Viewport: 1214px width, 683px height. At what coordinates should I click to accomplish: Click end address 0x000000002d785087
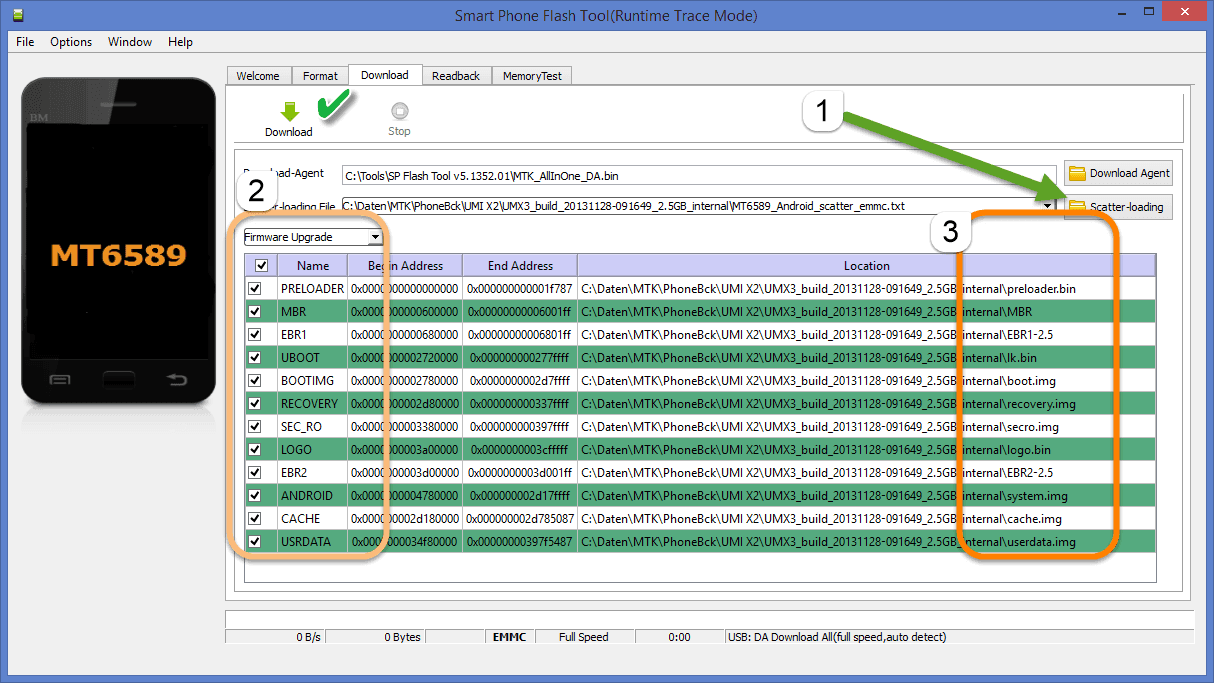520,518
